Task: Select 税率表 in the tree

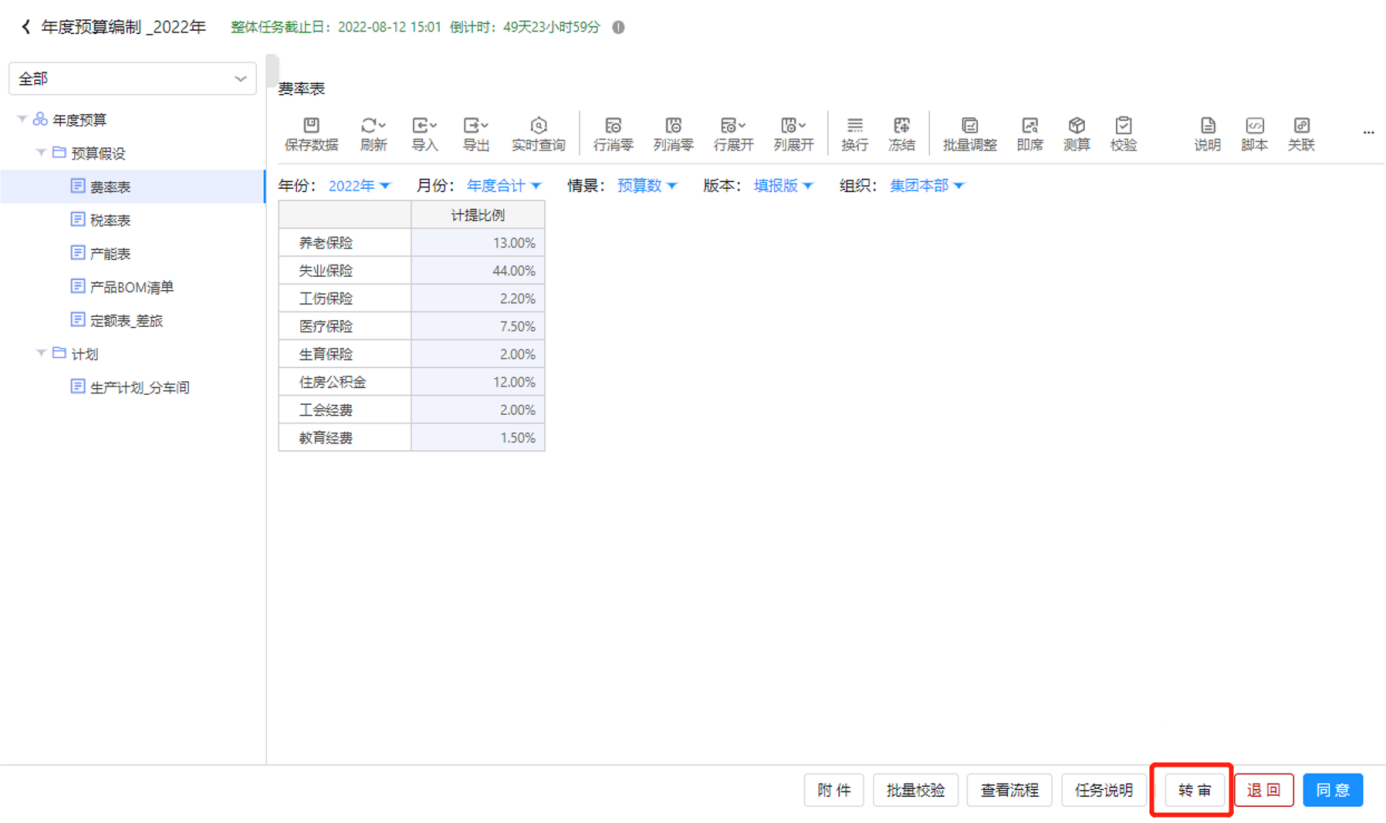Action: (110, 220)
